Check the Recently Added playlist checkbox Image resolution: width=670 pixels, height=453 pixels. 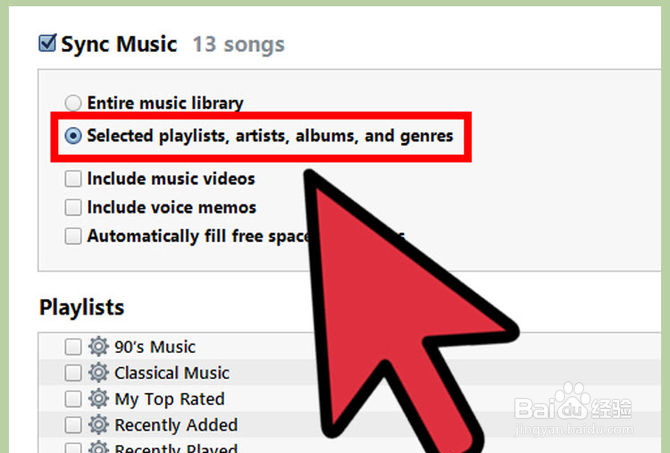click(73, 425)
